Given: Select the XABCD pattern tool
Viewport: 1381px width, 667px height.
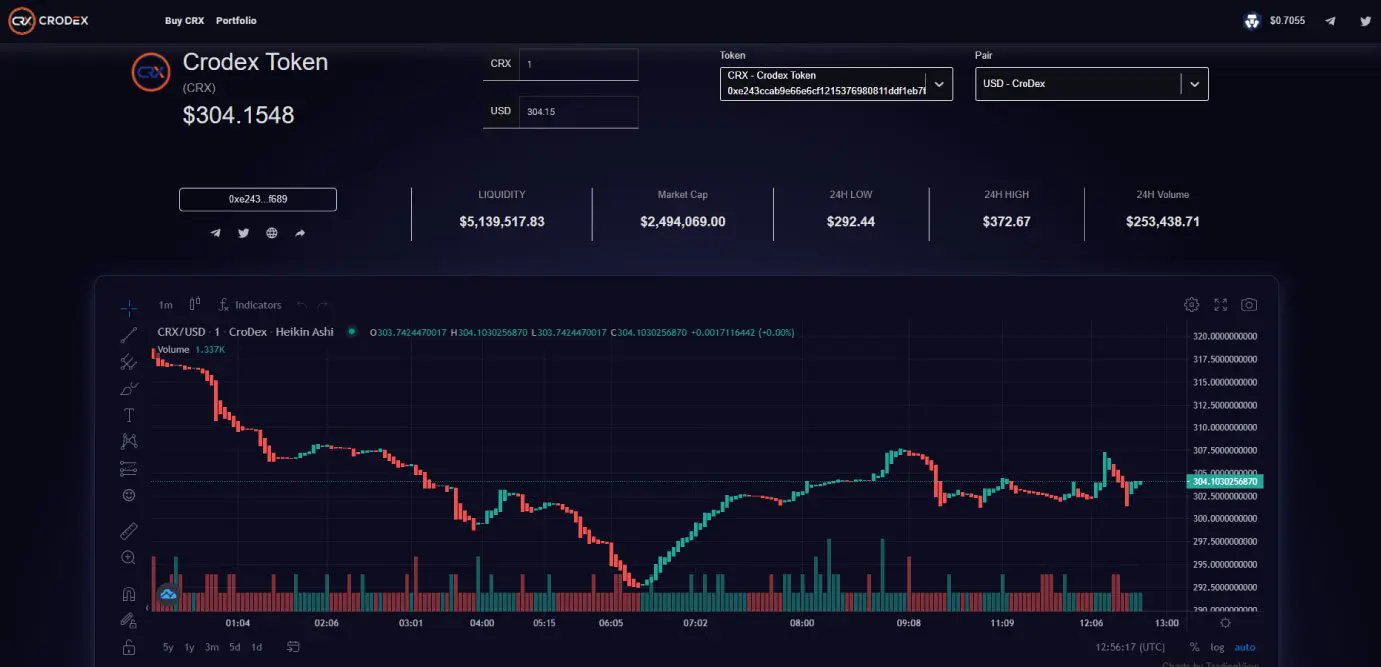Looking at the screenshot, I should click(128, 441).
